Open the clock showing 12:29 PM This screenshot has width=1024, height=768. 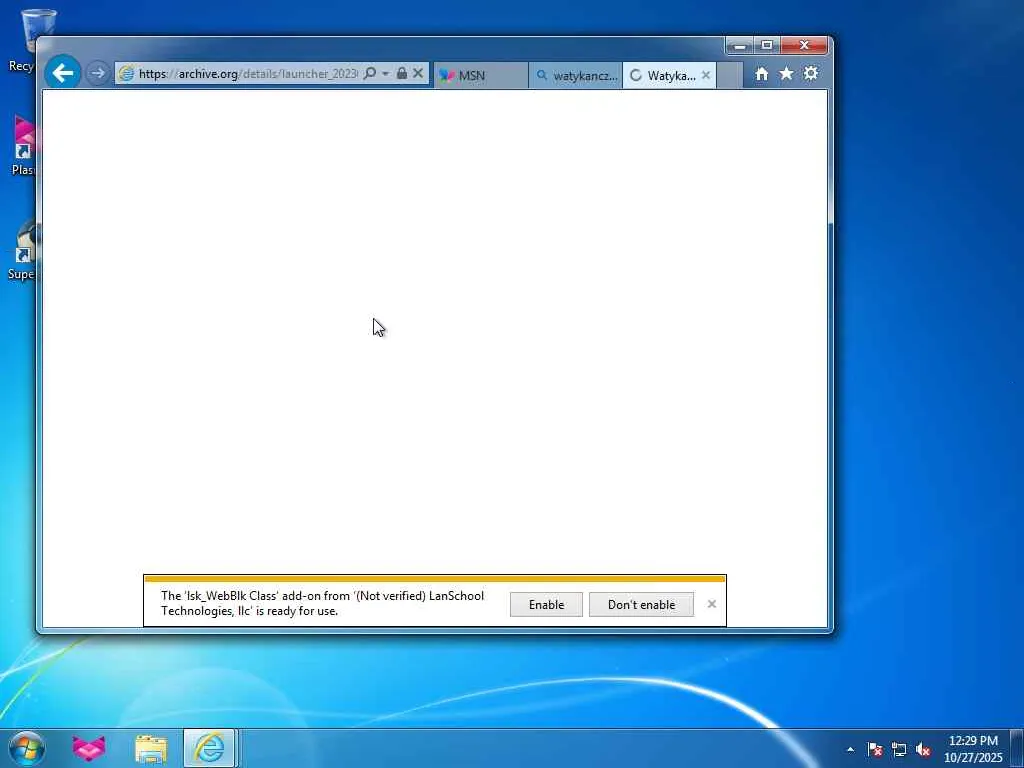973,749
